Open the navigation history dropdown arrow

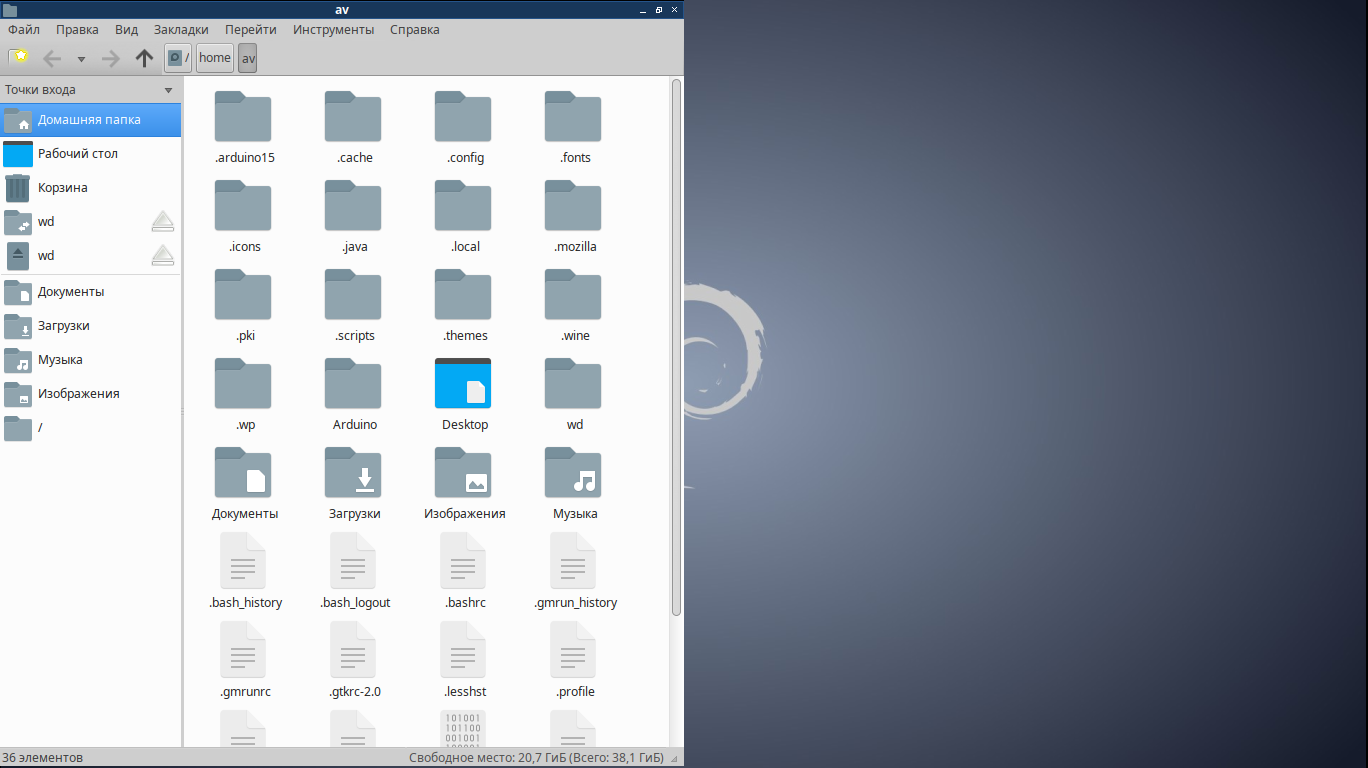82,59
